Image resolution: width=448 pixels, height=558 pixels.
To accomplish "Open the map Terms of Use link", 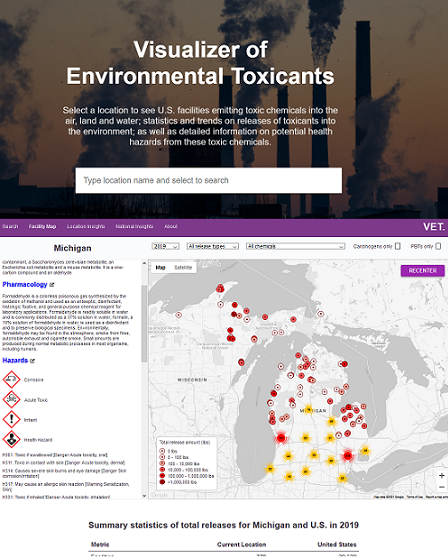I will tap(415, 497).
